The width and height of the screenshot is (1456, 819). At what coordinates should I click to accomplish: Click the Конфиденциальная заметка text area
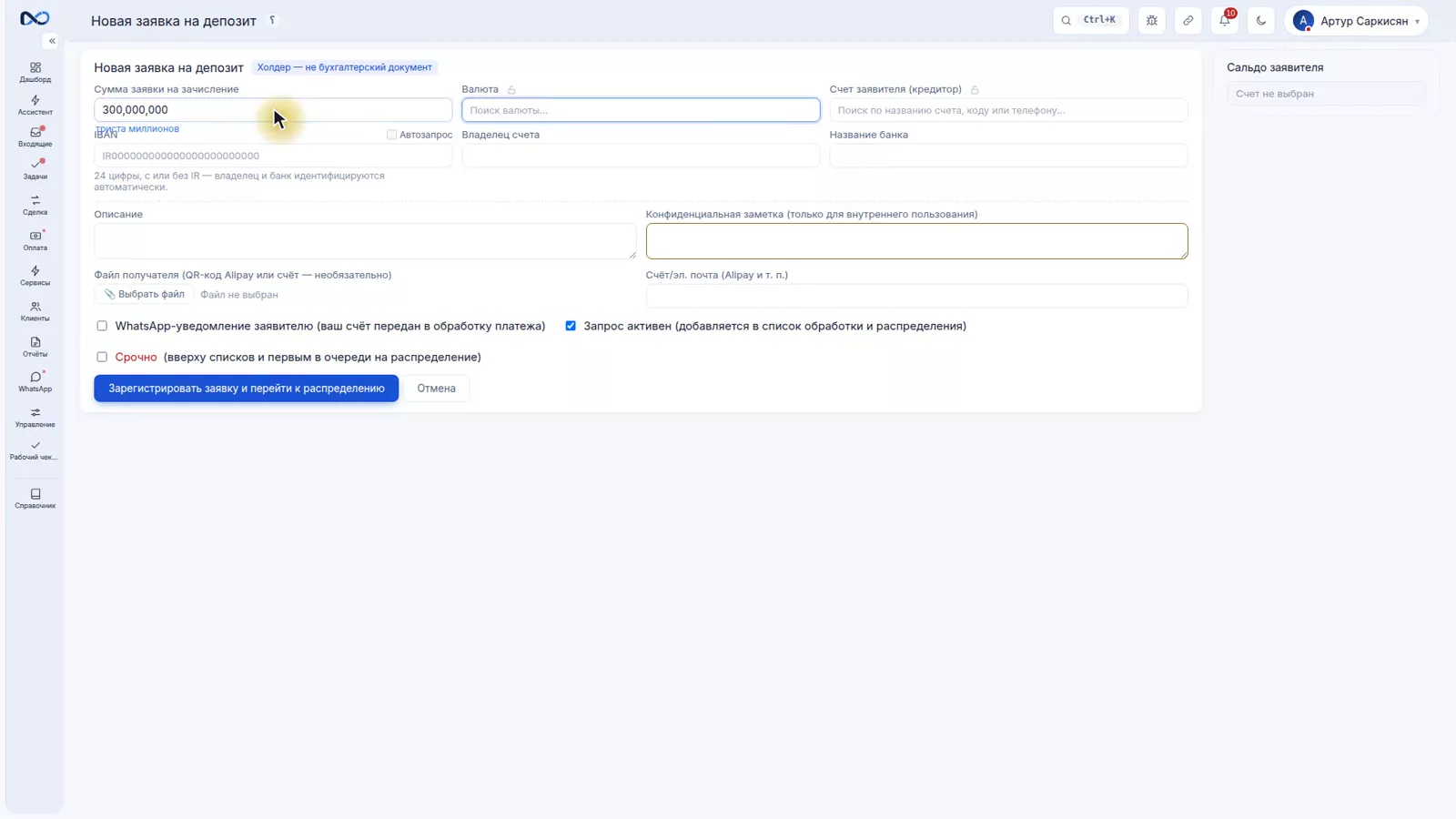(916, 241)
